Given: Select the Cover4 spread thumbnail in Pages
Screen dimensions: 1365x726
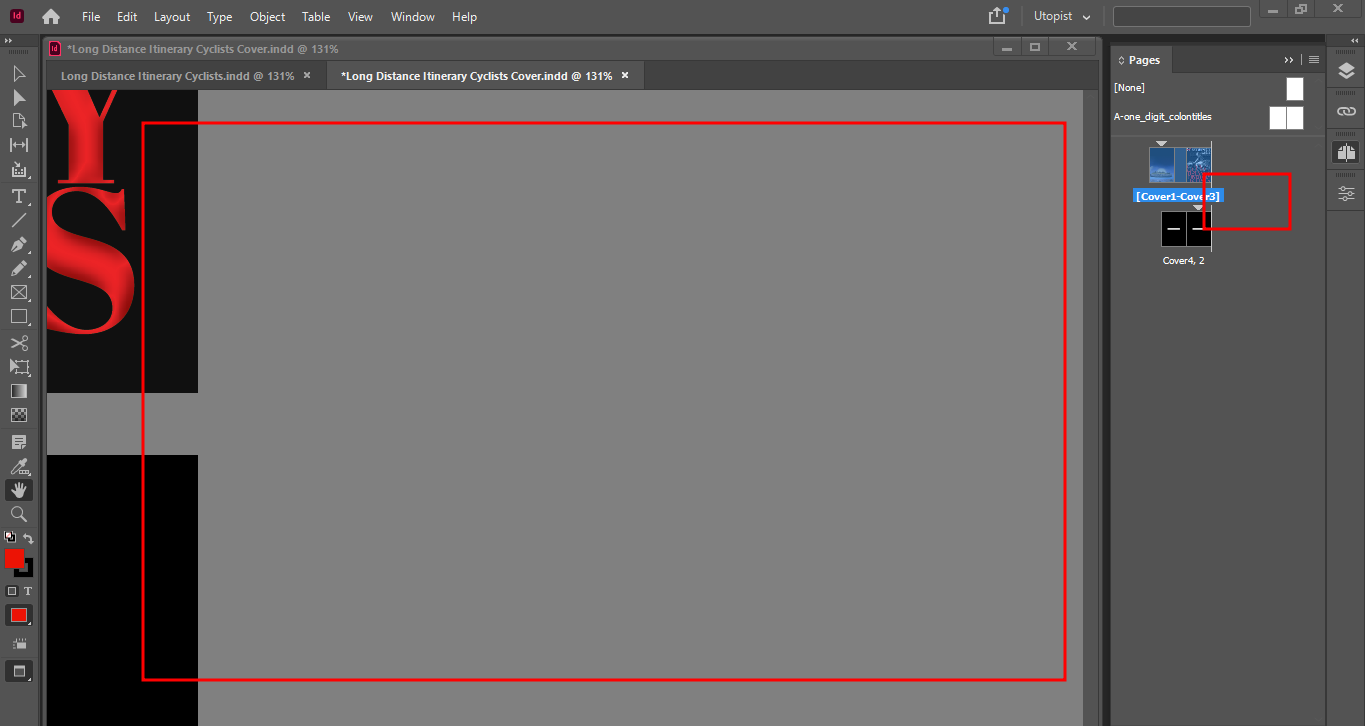Looking at the screenshot, I should 1184,228.
